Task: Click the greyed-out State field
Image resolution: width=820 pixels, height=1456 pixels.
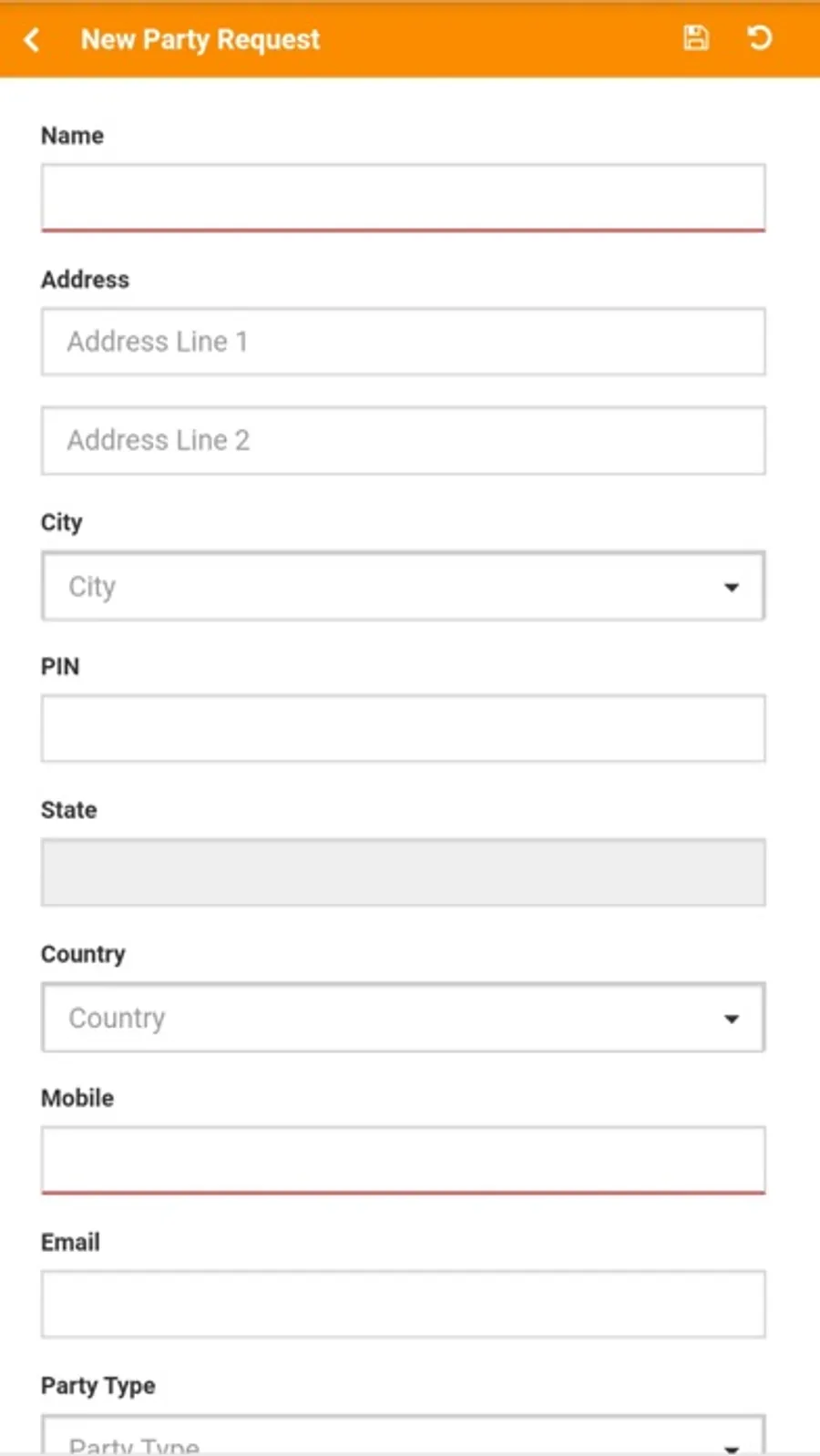Action: (403, 873)
